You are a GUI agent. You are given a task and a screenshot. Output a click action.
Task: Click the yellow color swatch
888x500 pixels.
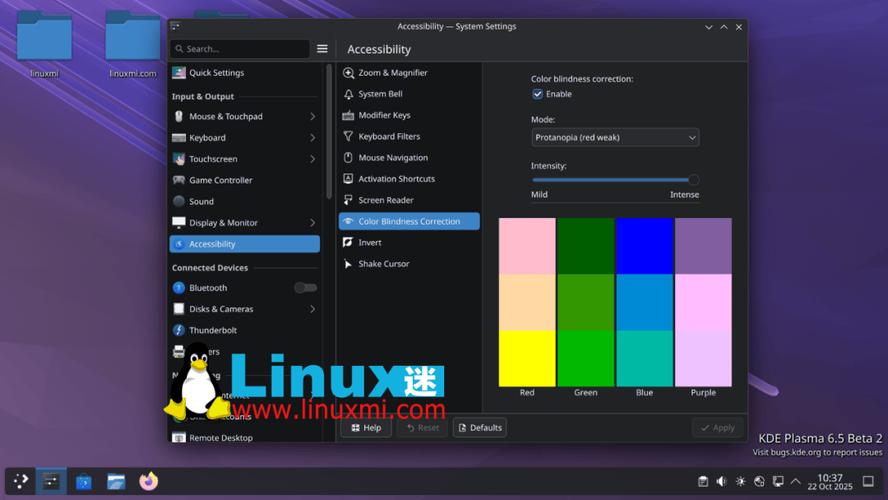(527, 358)
